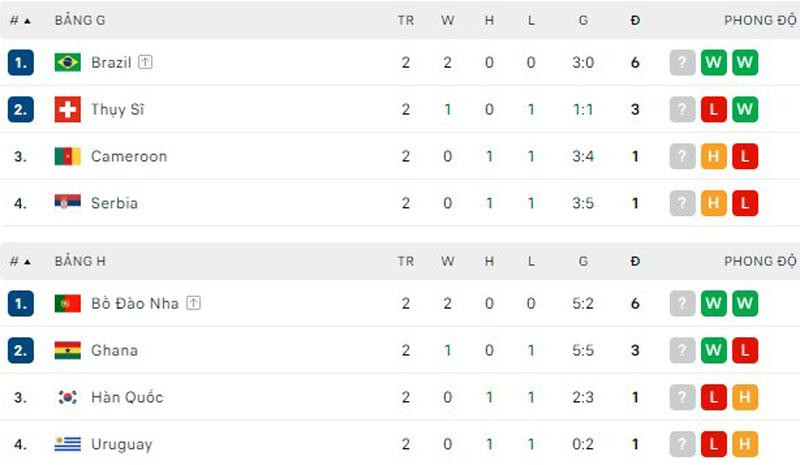
Task: Open the Hàn Quốc team link
Action: click(x=126, y=398)
